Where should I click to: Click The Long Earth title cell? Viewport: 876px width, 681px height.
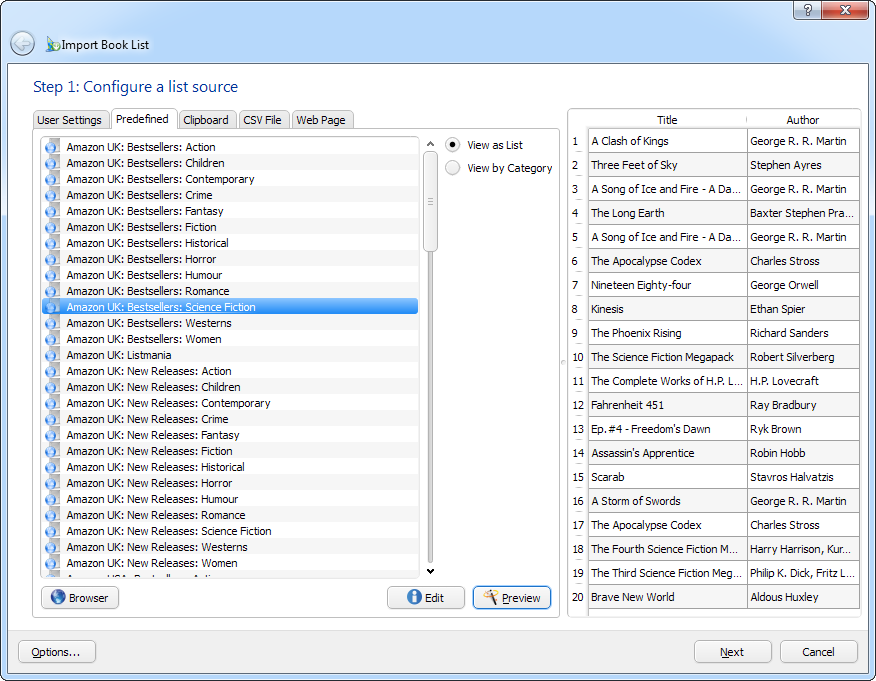668,213
